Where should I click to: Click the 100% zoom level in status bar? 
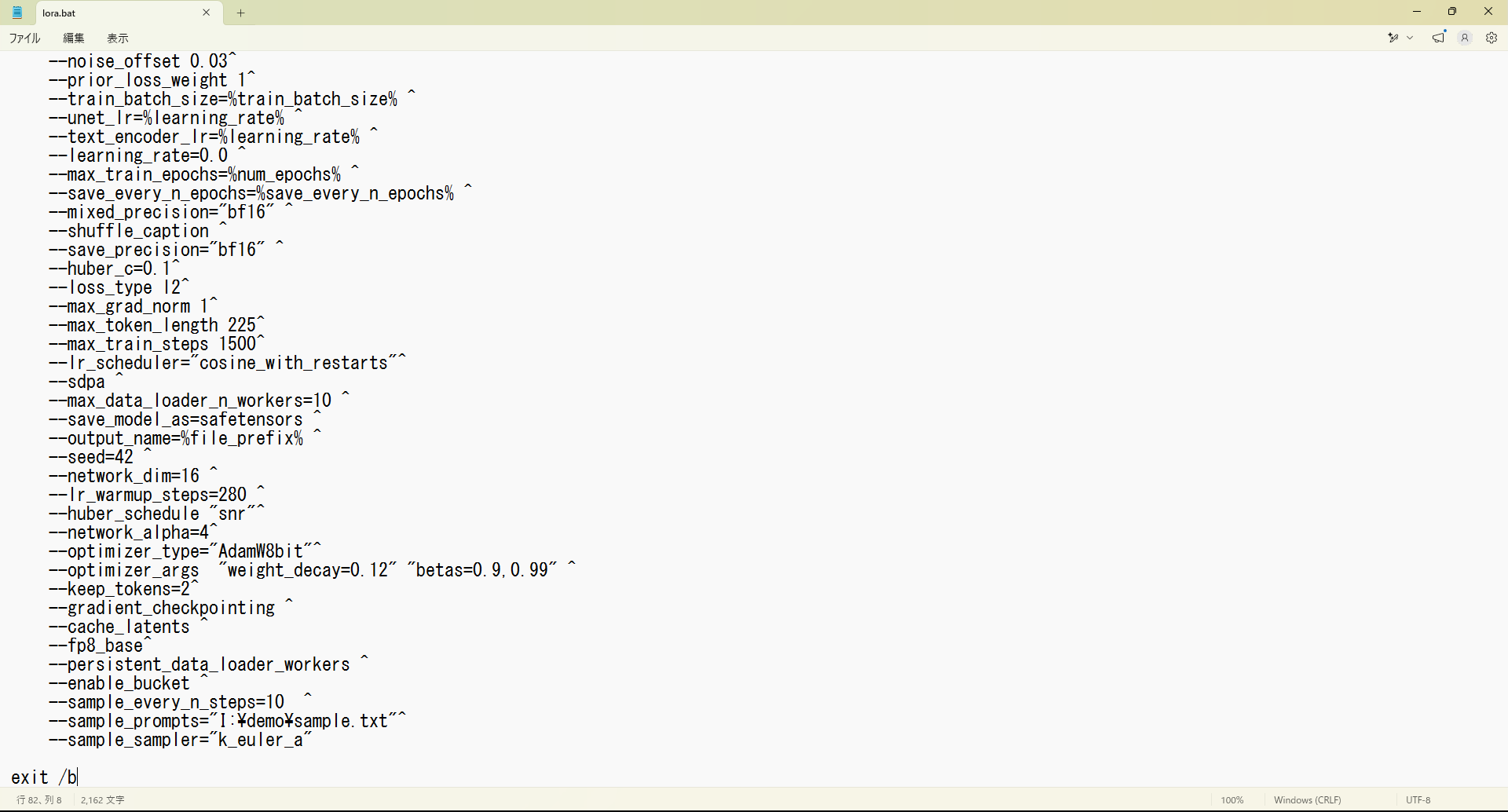click(x=1232, y=800)
